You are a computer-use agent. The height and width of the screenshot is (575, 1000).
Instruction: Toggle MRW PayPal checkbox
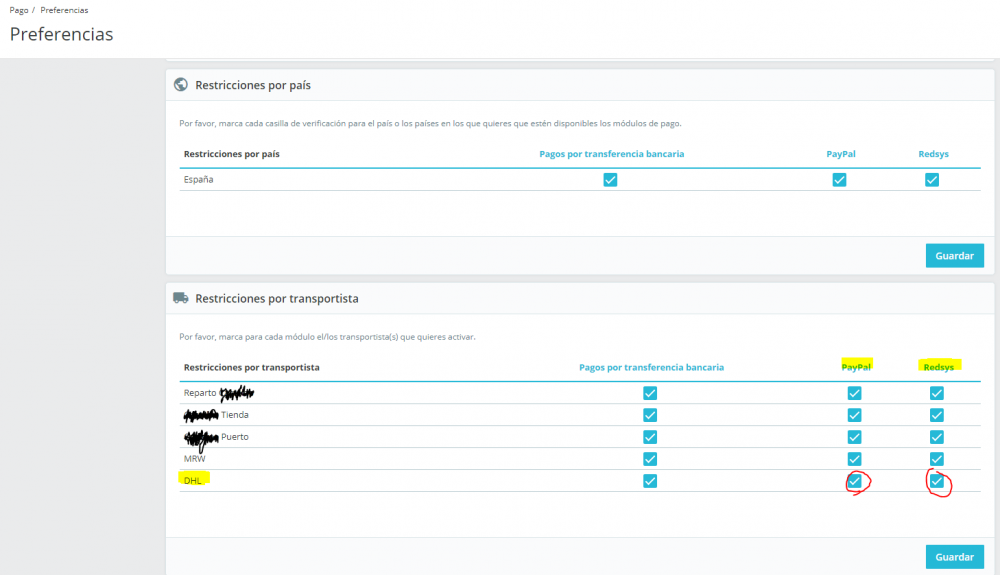tap(855, 459)
